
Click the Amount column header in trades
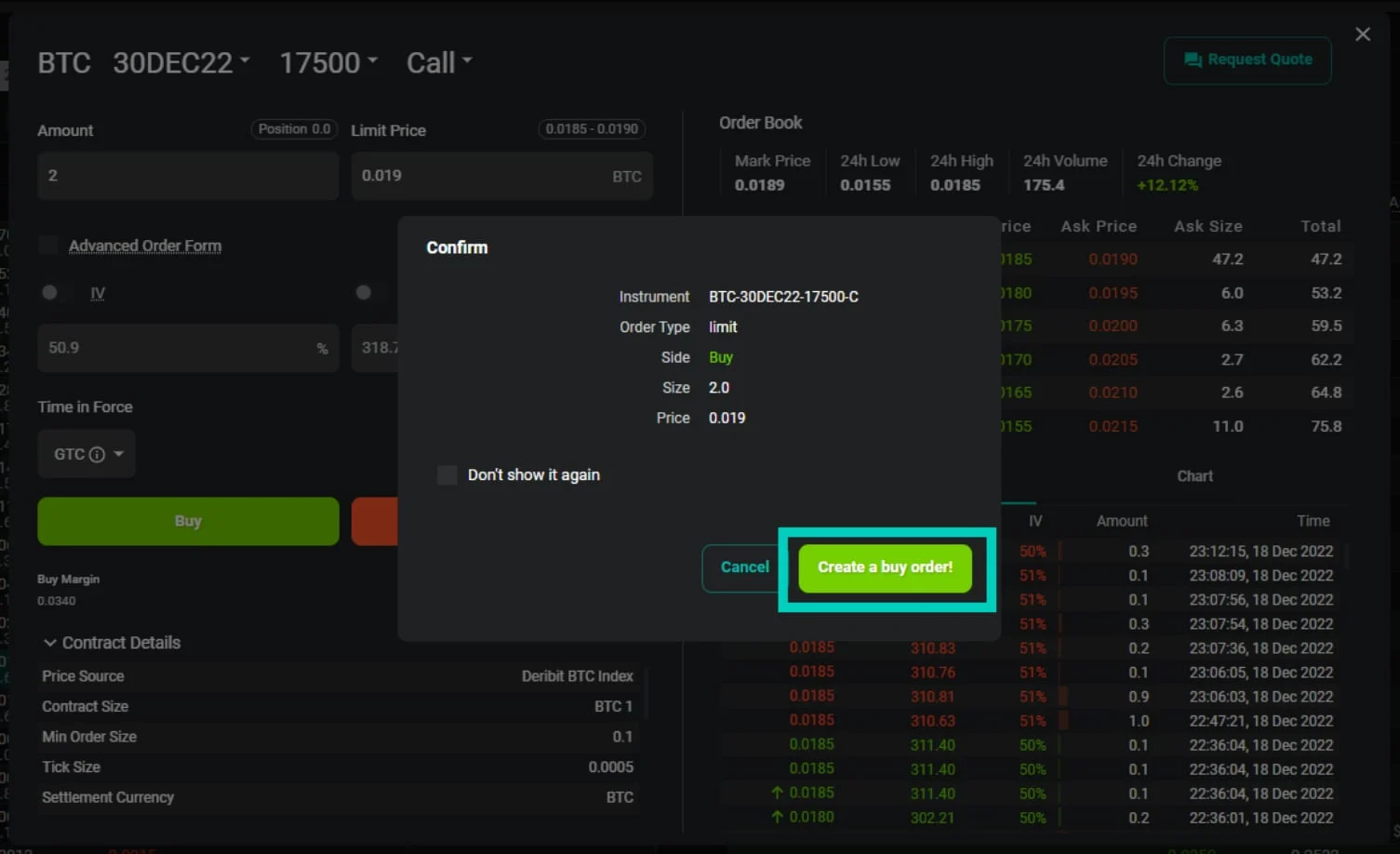[1122, 521]
